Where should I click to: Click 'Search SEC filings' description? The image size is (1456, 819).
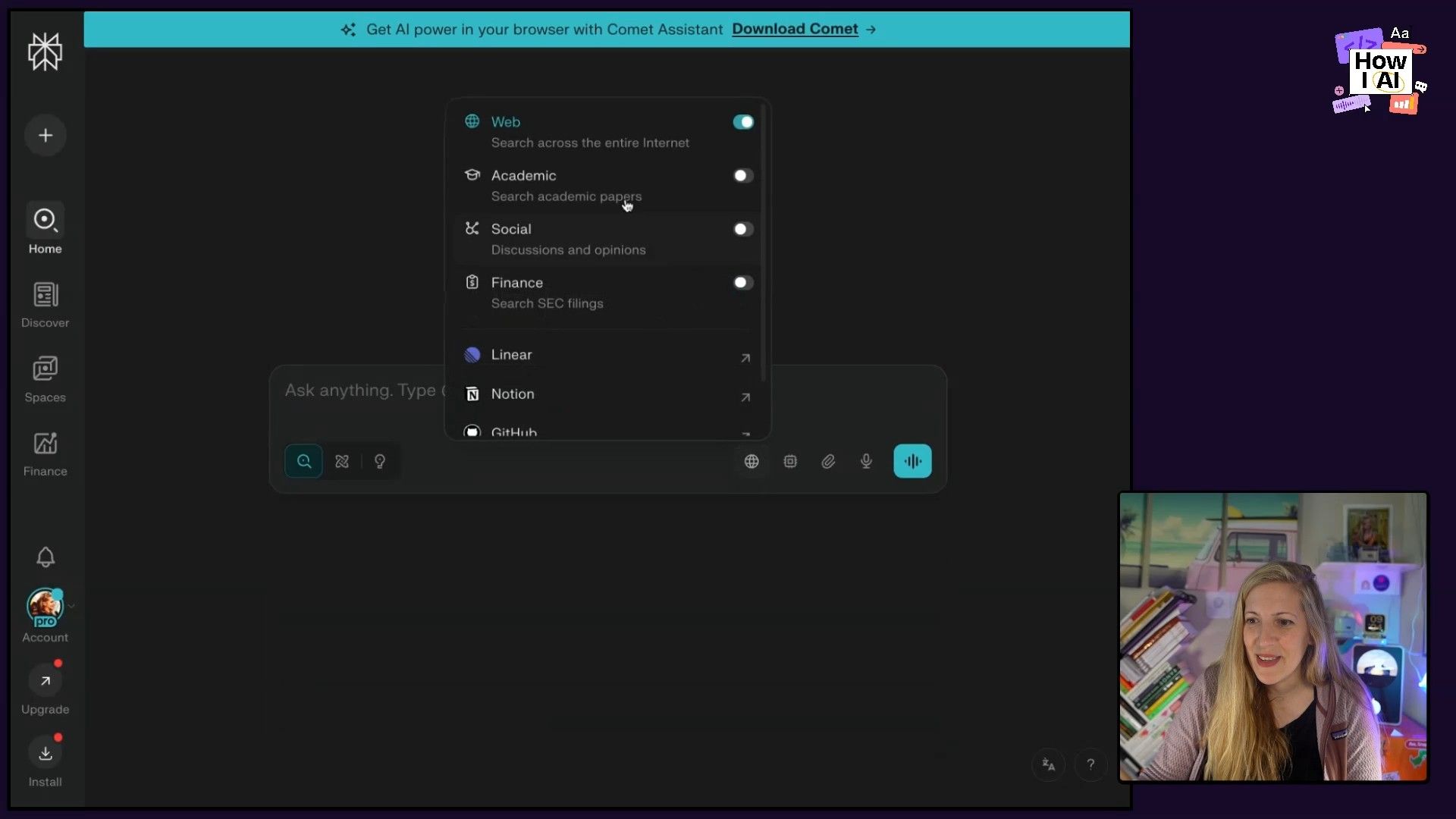pos(547,303)
